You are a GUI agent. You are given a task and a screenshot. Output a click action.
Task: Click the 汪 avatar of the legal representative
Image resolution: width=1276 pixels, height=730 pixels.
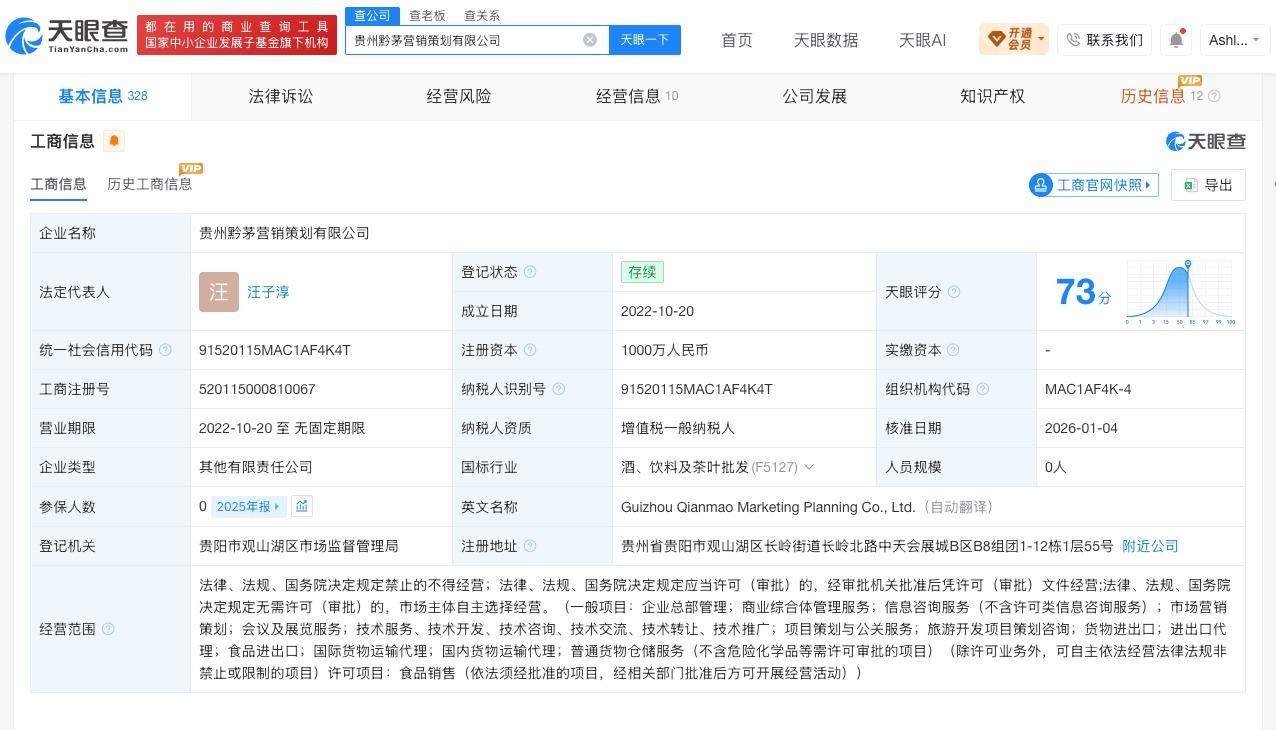(219, 292)
